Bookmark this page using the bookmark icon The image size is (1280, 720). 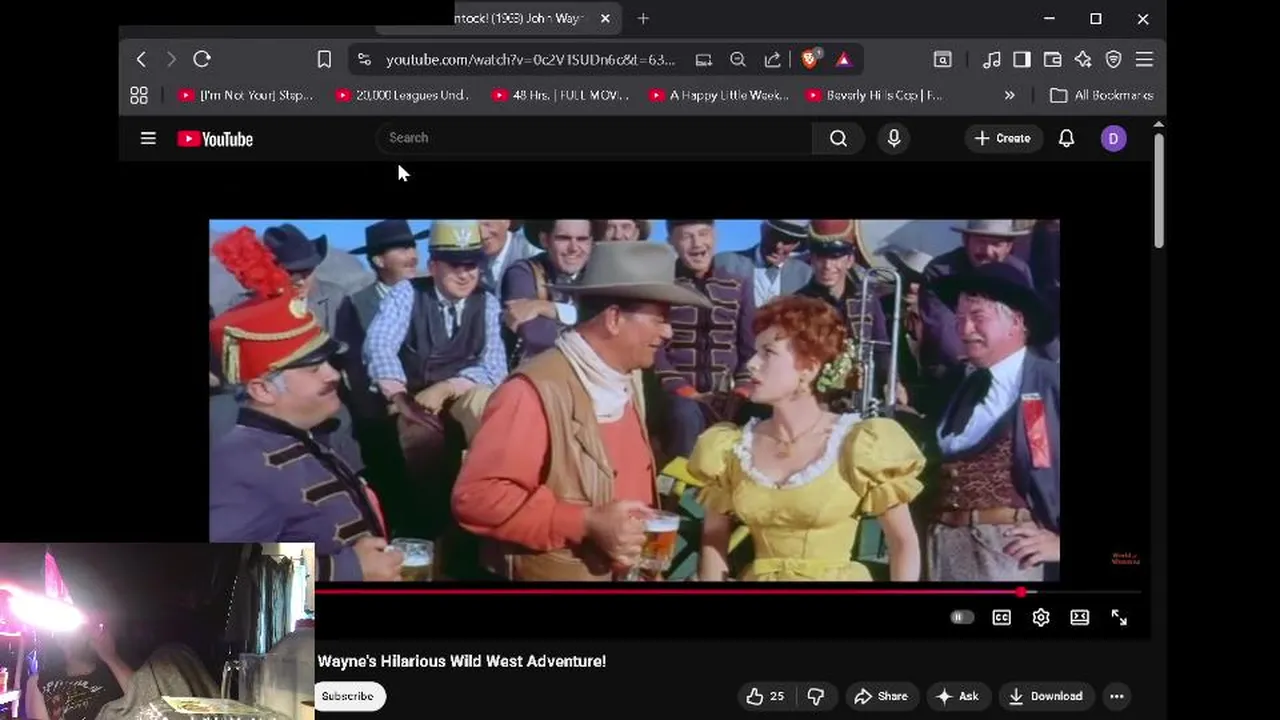click(x=324, y=60)
